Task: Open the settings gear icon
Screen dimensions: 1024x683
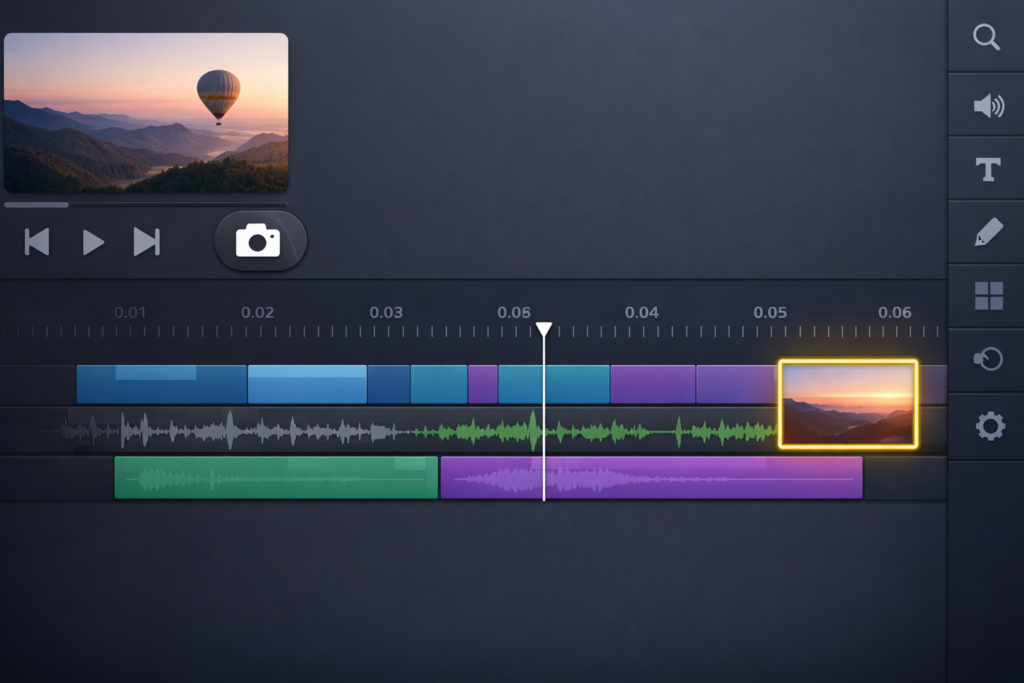Action: [x=988, y=427]
